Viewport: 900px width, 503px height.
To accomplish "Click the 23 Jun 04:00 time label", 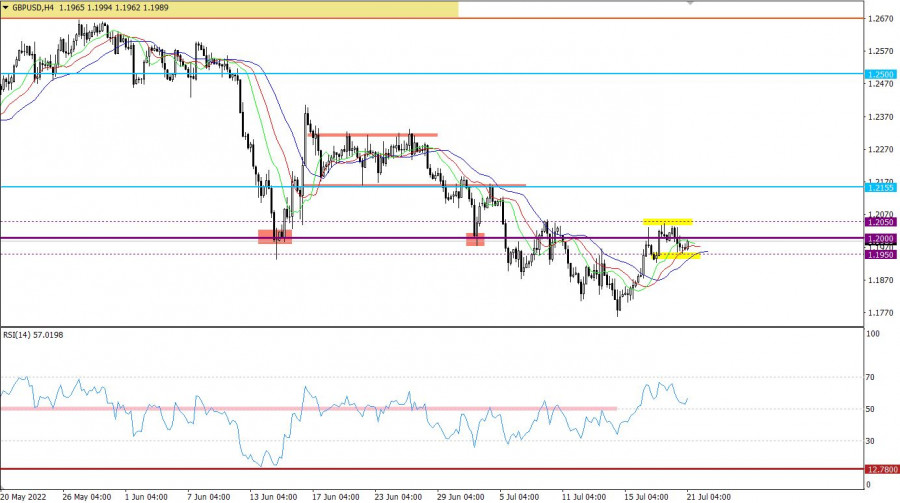I will click(398, 497).
